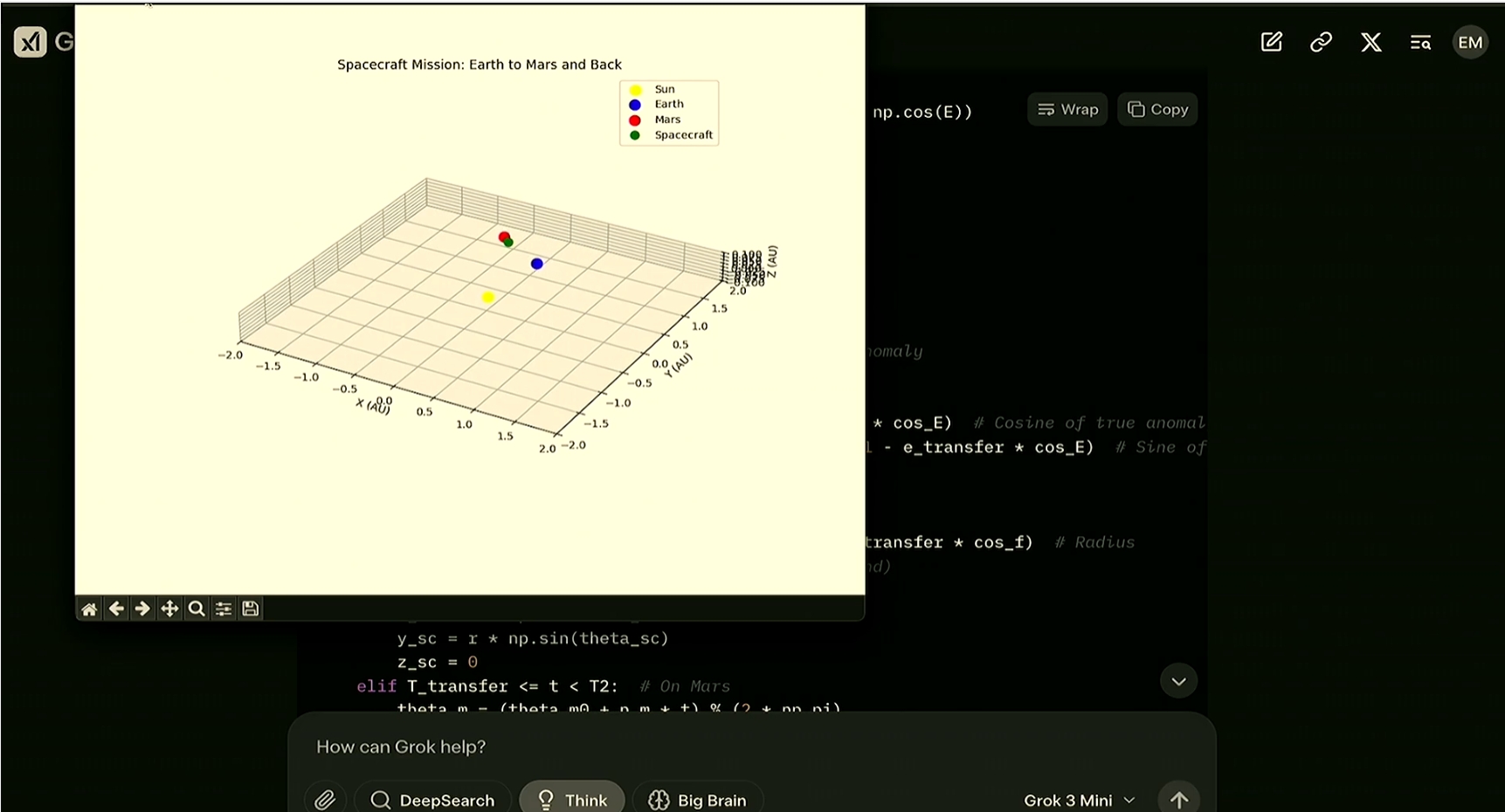This screenshot has width=1505, height=812.
Task: Click the scroll-to-bottom chevron button
Action: click(1178, 681)
